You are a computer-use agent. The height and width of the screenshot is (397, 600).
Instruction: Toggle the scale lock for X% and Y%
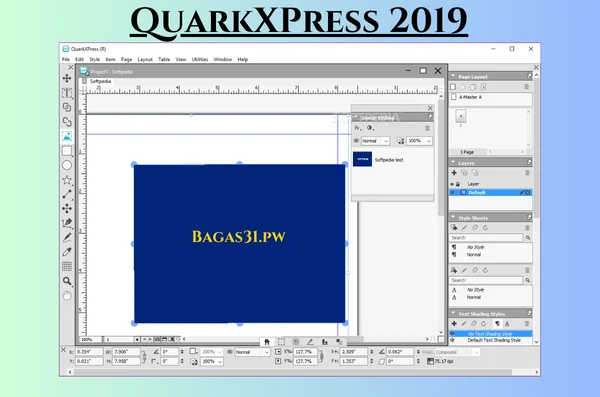point(321,357)
